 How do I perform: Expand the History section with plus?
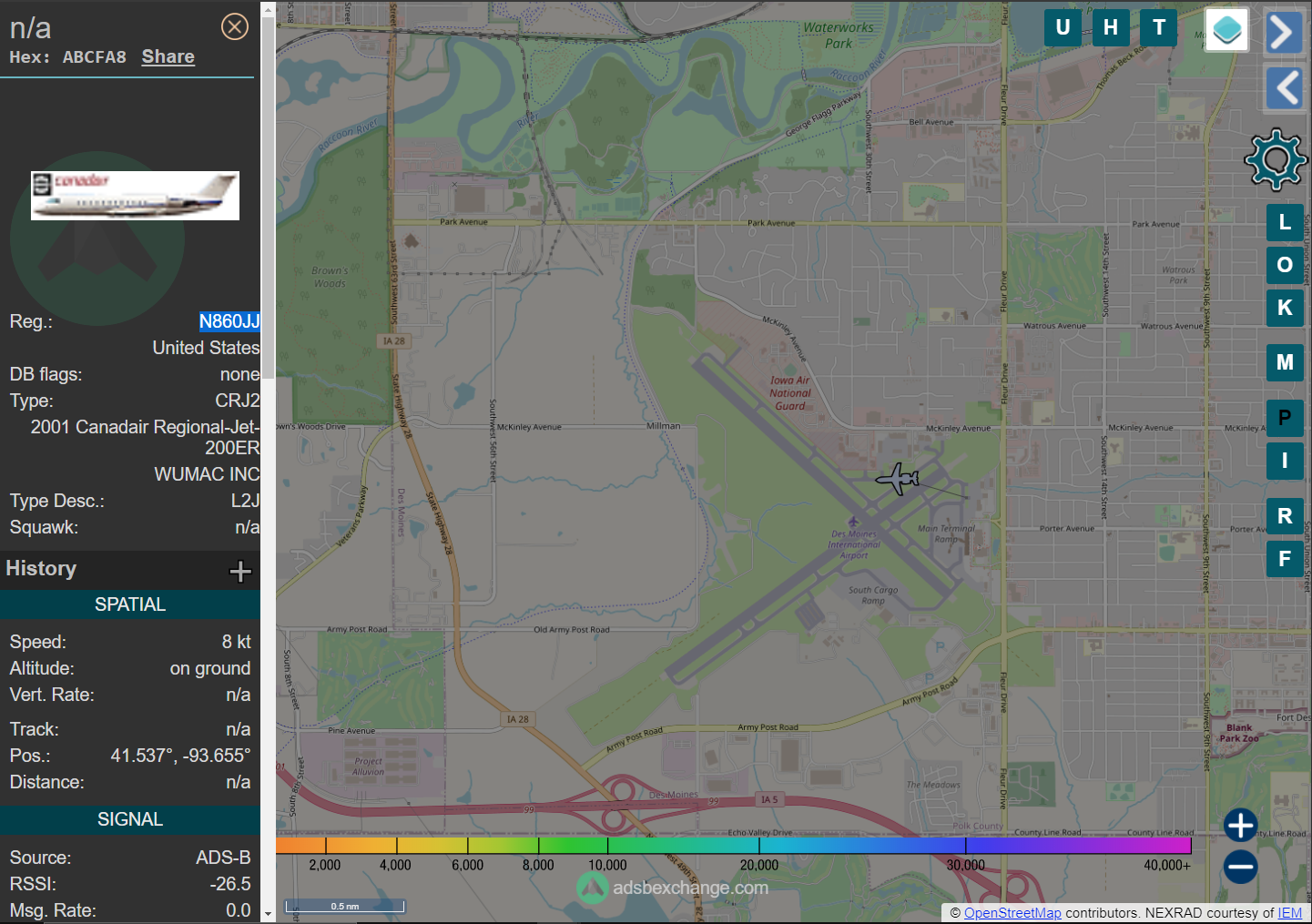pyautogui.click(x=240, y=571)
